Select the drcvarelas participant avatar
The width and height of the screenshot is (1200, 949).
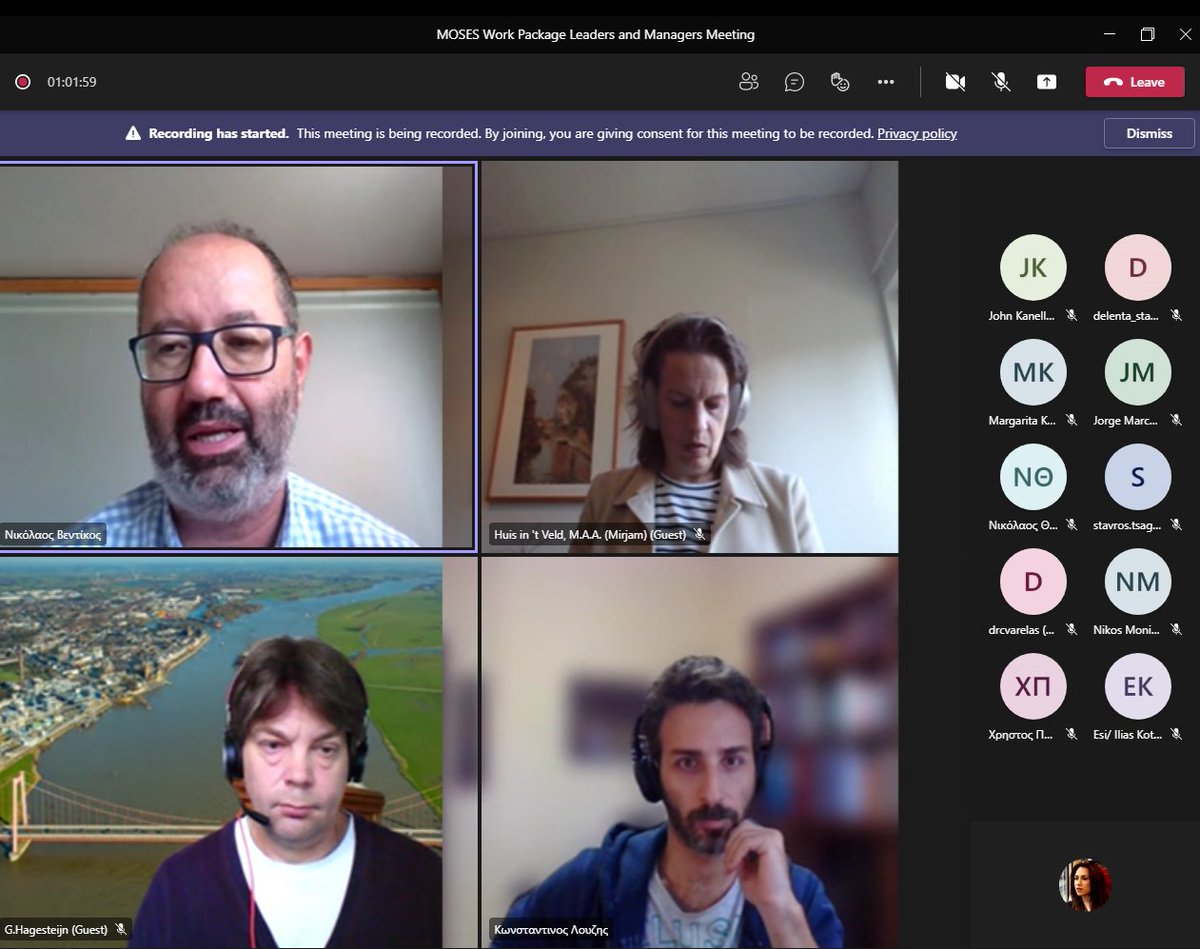tap(1033, 582)
